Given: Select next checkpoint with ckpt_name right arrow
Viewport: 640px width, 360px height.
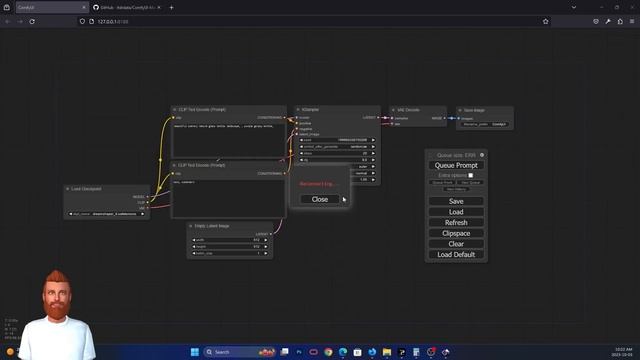Looking at the screenshot, I should coord(142,214).
